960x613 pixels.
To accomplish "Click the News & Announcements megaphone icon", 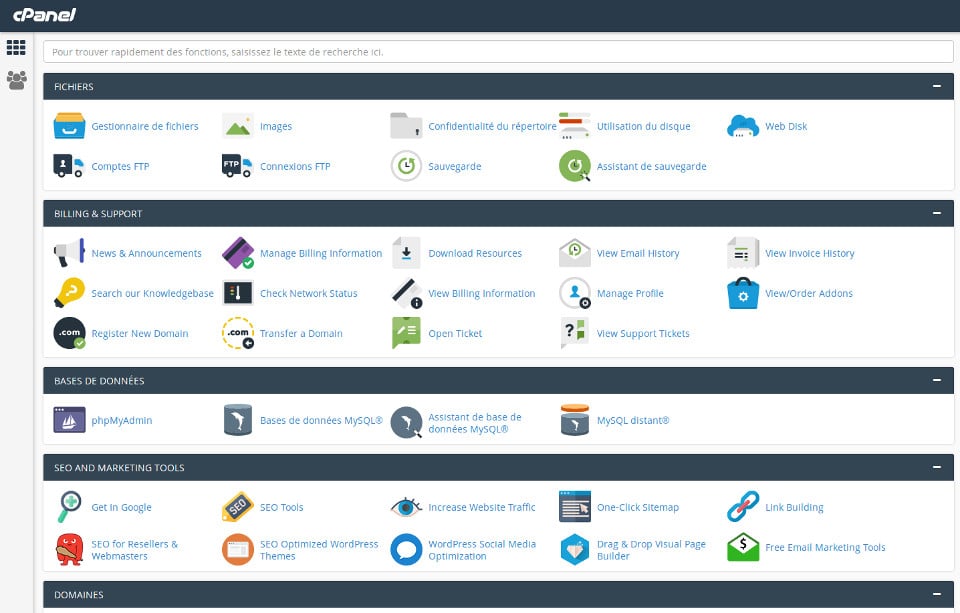I will [69, 253].
